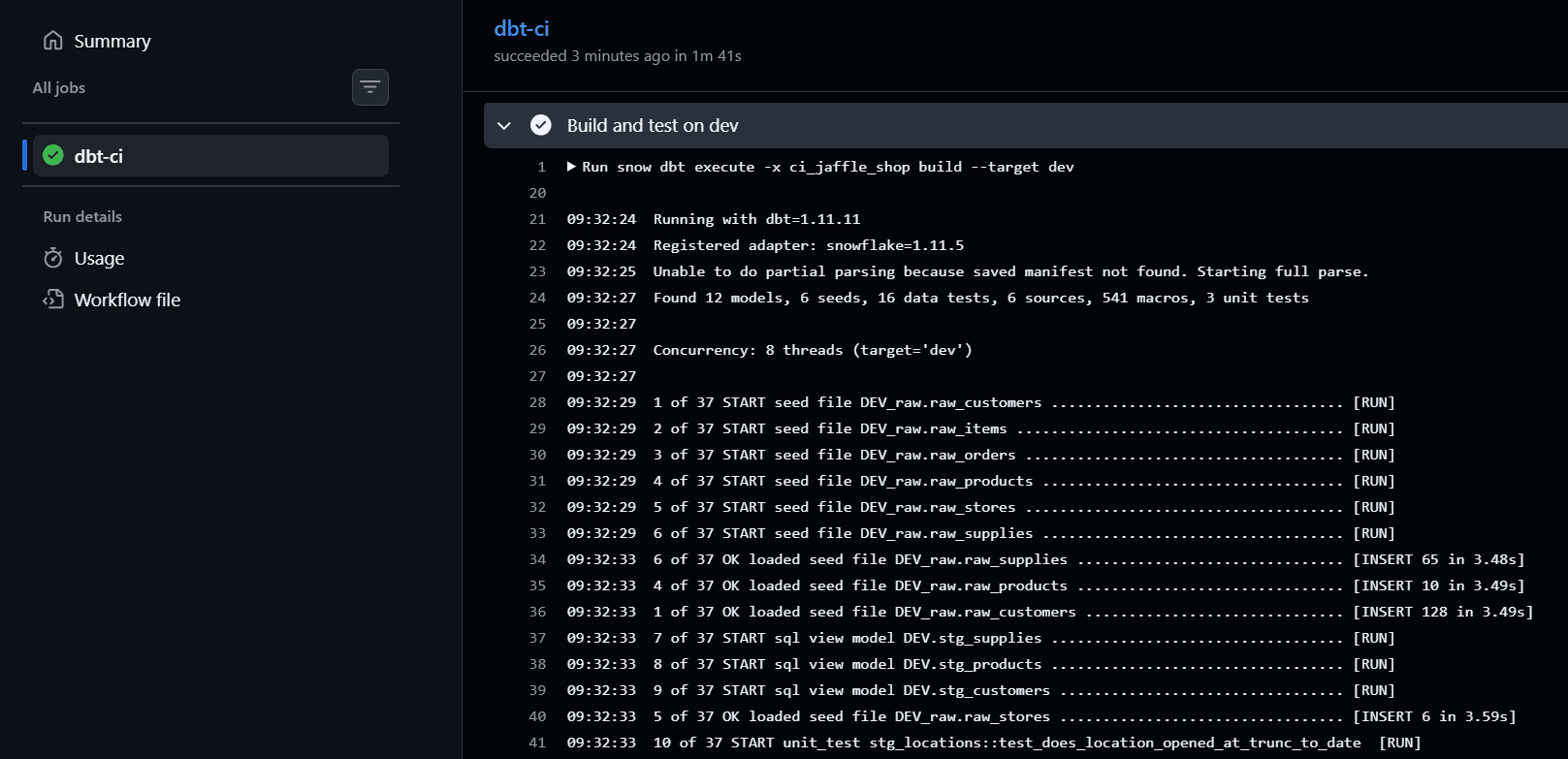Click the Usage stopwatch icon
This screenshot has height=759, width=1568.
coord(53,258)
